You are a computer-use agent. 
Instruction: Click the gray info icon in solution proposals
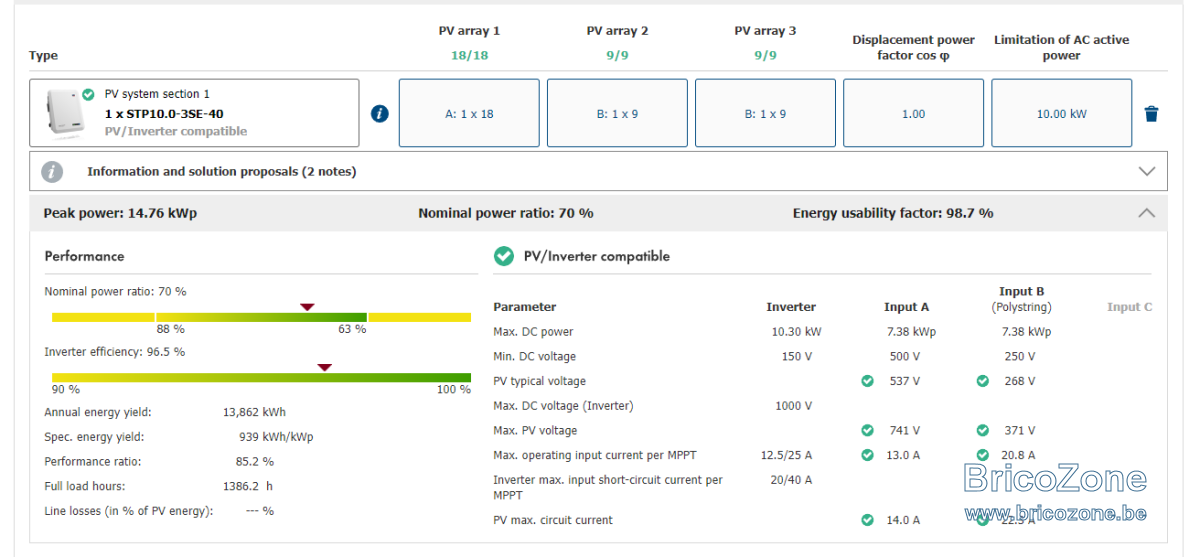(x=52, y=172)
